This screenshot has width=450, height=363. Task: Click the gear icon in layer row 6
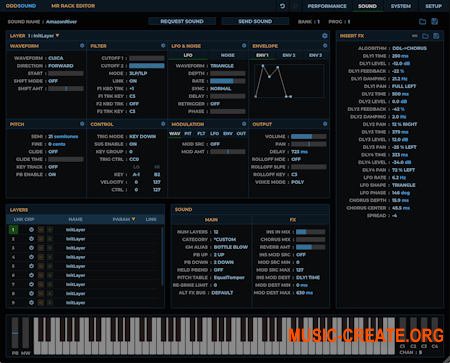click(x=31, y=275)
